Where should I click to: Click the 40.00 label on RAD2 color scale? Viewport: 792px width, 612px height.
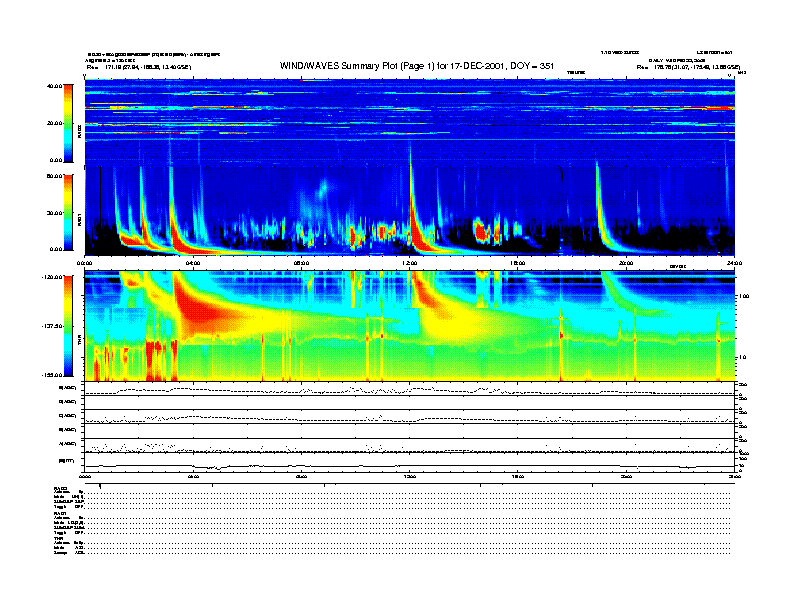[54, 86]
